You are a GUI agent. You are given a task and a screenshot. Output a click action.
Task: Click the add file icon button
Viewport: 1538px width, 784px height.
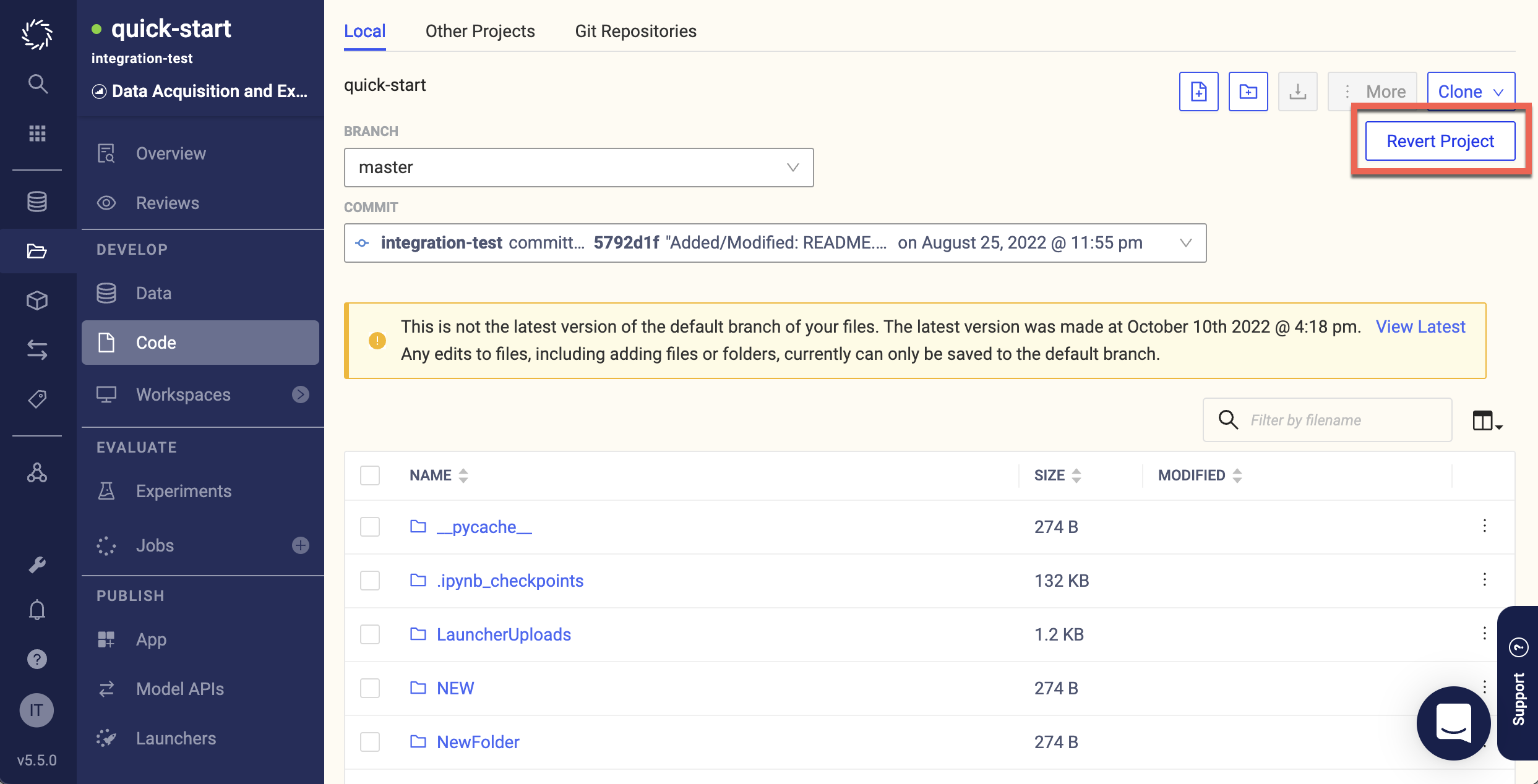pos(1198,92)
